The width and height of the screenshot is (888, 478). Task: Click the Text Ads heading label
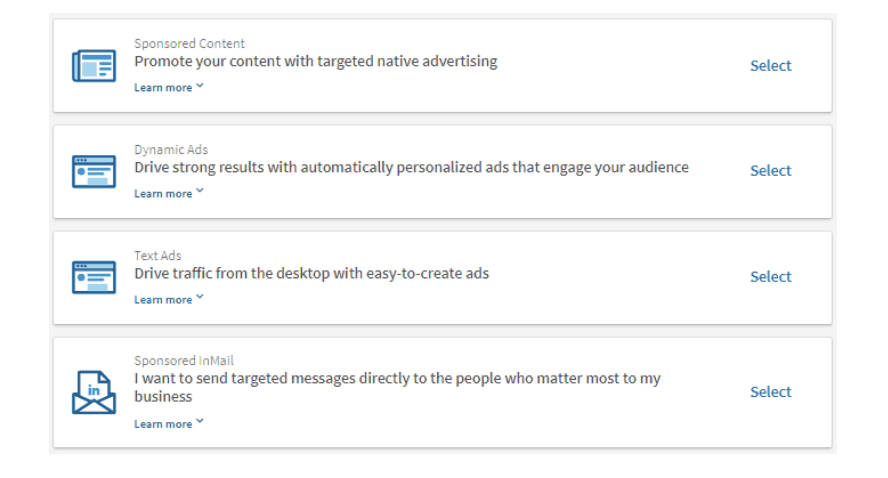pyautogui.click(x=157, y=255)
